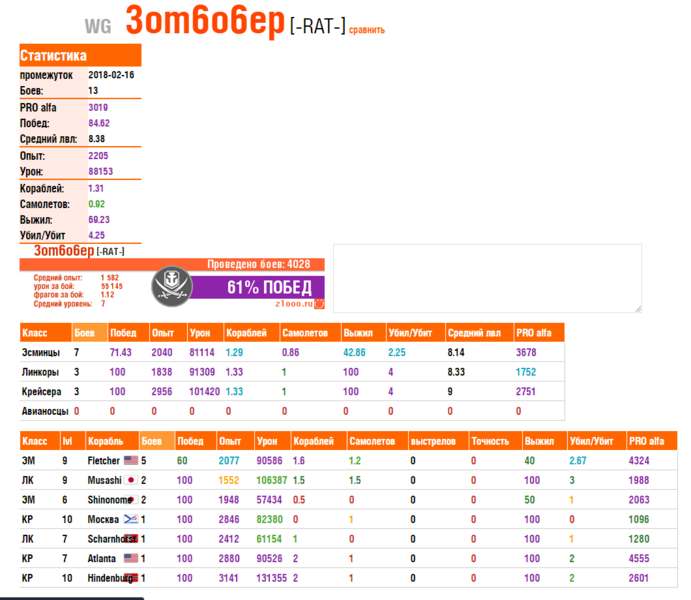Click the German flag next to Scharnhorst
Viewport: 691px width, 600px height.
(131, 538)
